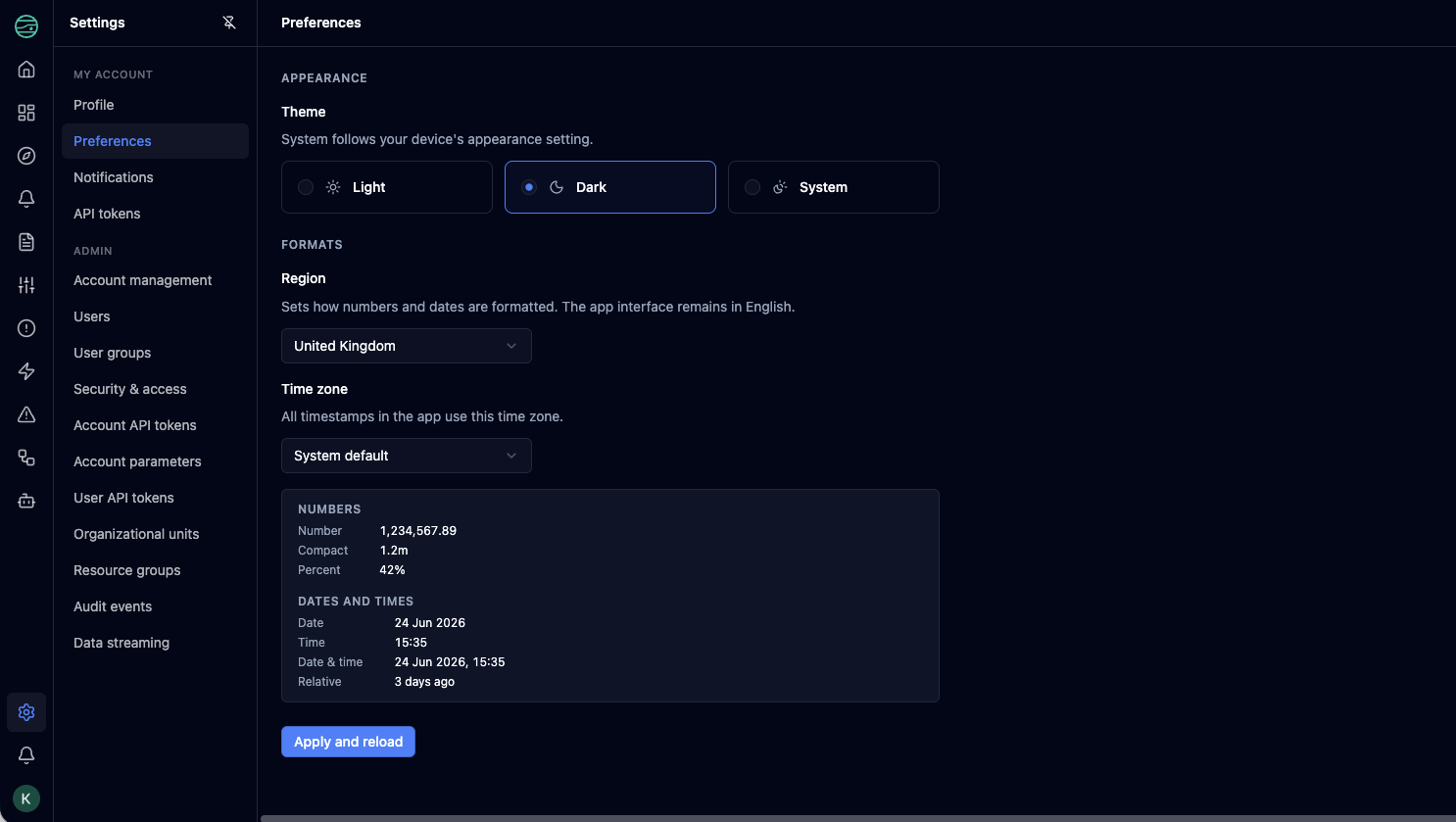Go to Notifications settings
This screenshot has width=1456, height=822.
point(155,177)
